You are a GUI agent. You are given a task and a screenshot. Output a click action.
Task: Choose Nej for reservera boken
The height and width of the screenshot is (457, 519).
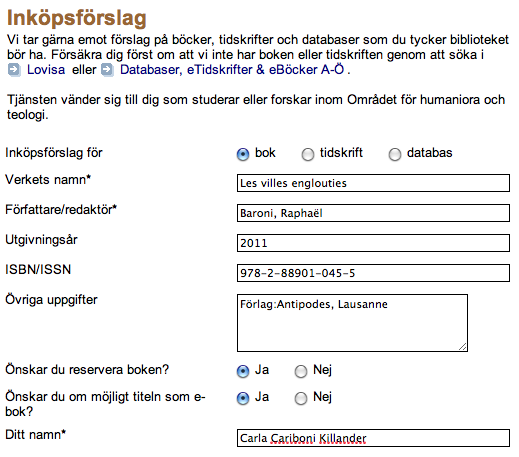301,371
